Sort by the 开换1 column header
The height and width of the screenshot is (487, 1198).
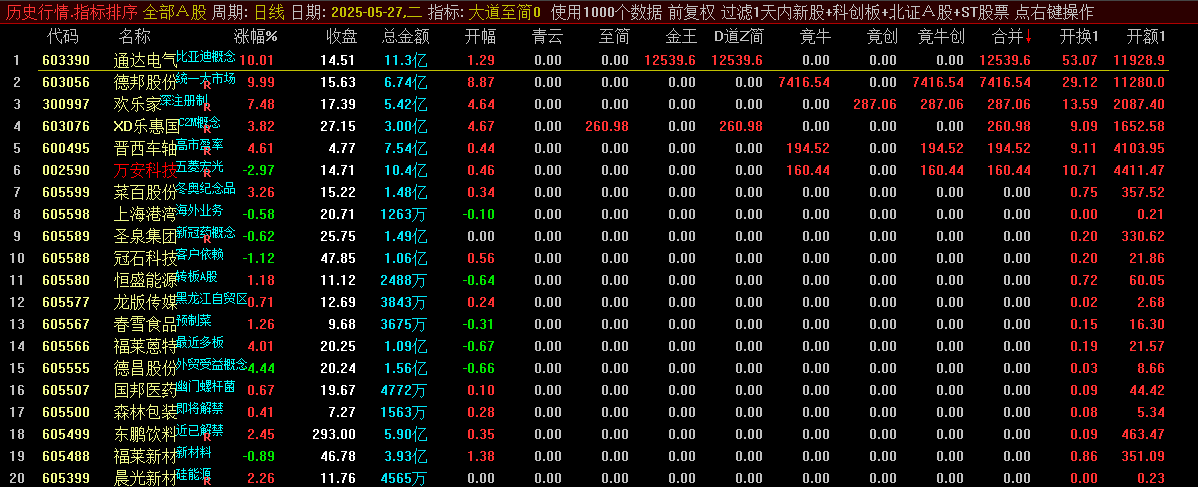coord(1079,36)
